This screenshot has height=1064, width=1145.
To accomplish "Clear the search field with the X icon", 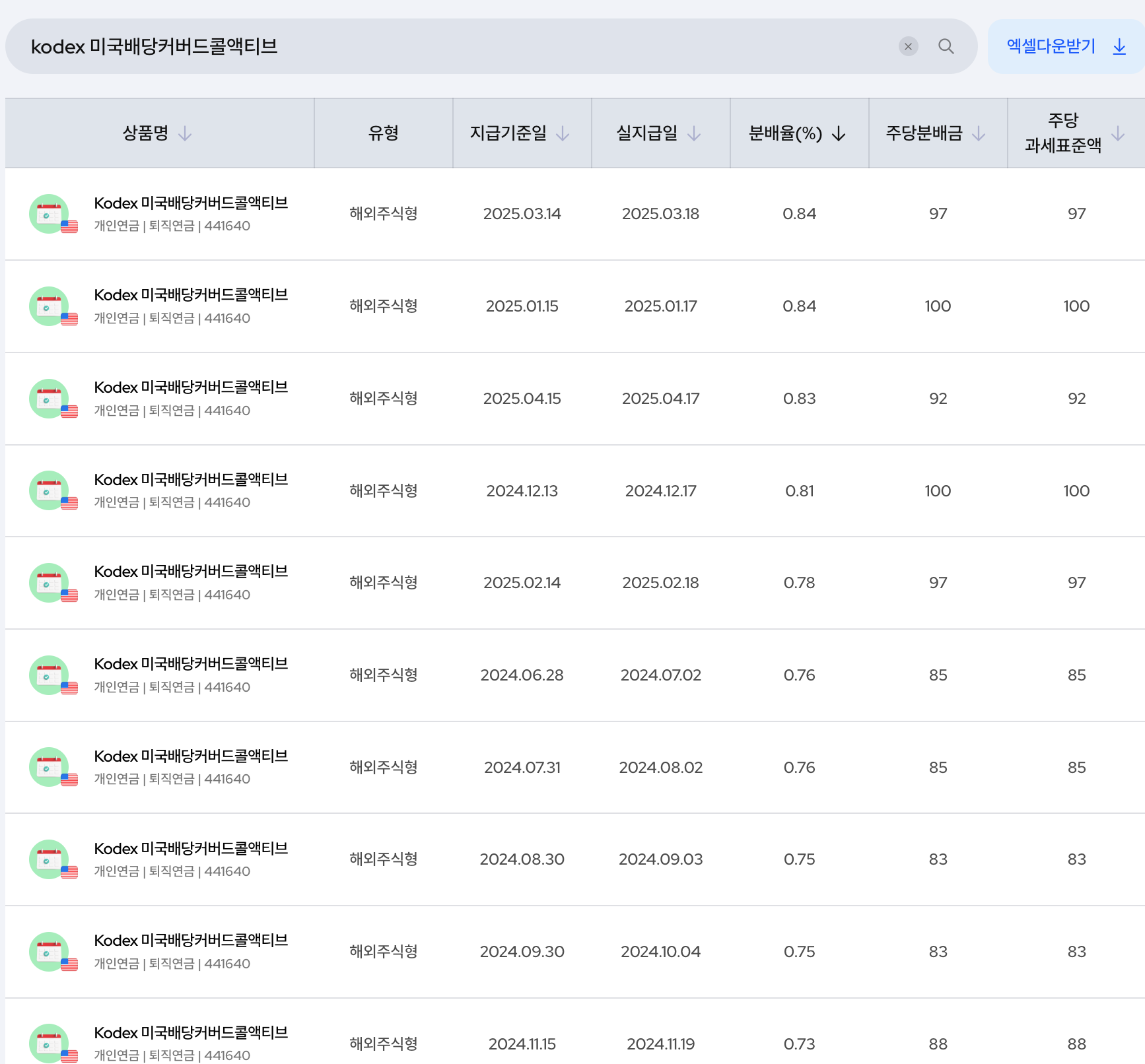I will click(908, 46).
